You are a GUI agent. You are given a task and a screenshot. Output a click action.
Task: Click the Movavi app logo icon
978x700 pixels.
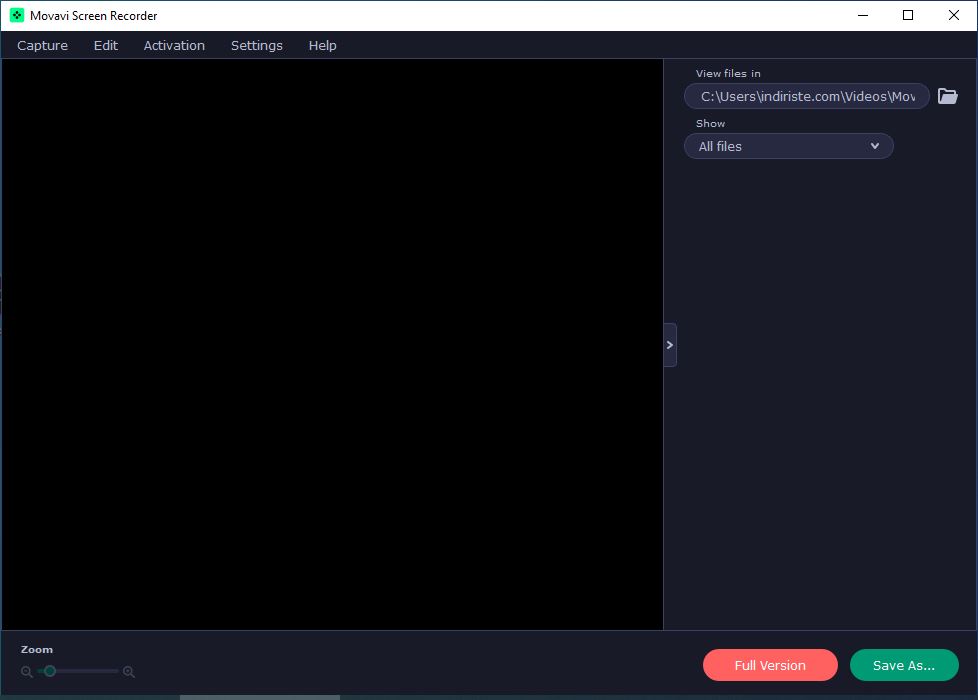[17, 16]
